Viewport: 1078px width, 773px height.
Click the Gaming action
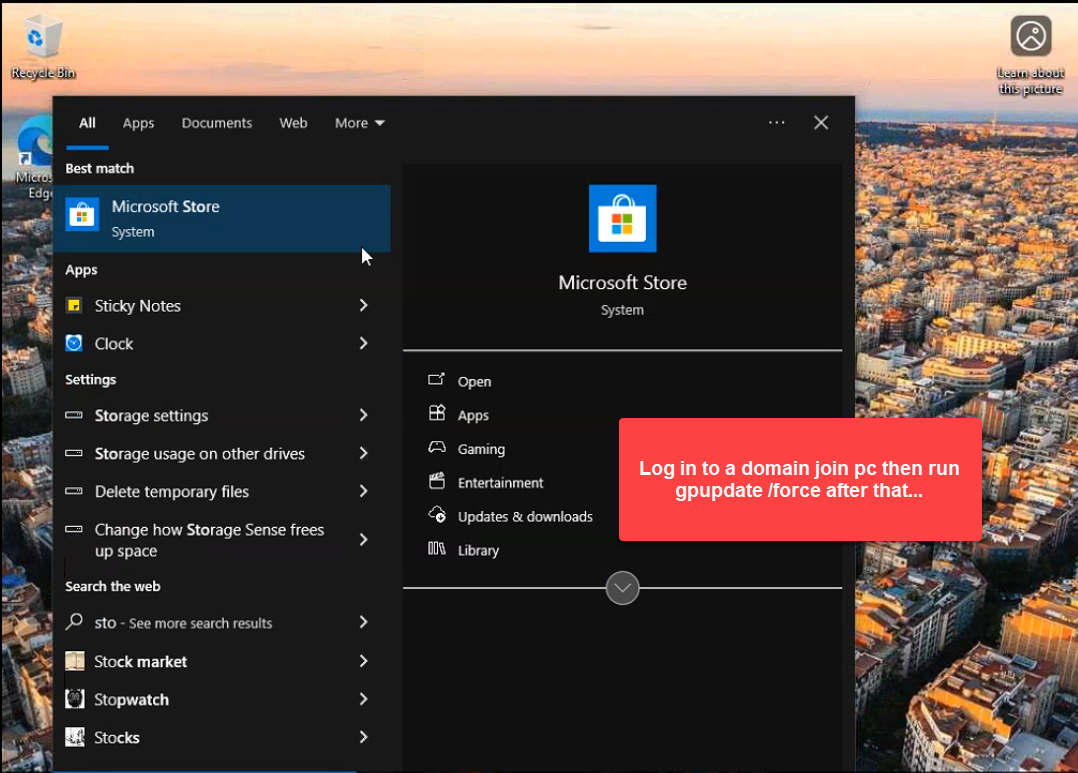481,449
